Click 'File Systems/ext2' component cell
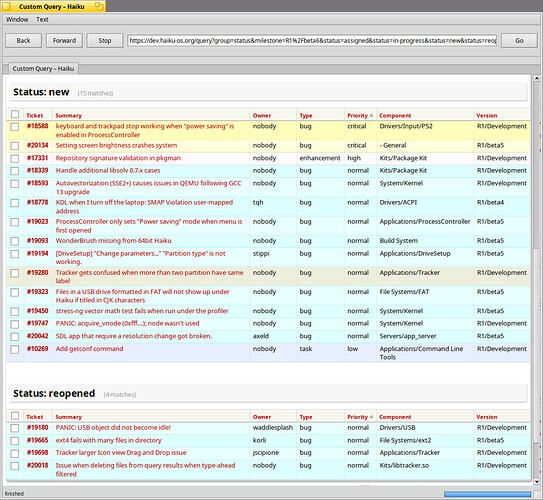This screenshot has width=543, height=500. pos(406,440)
